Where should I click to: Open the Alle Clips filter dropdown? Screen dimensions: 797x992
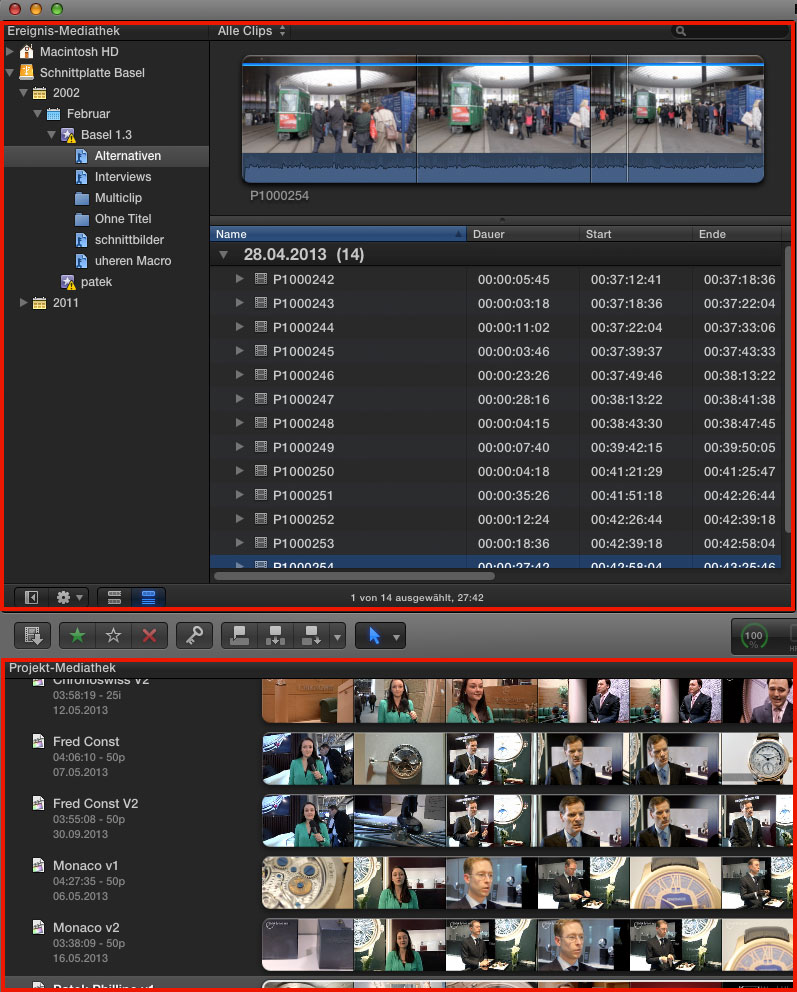point(252,31)
